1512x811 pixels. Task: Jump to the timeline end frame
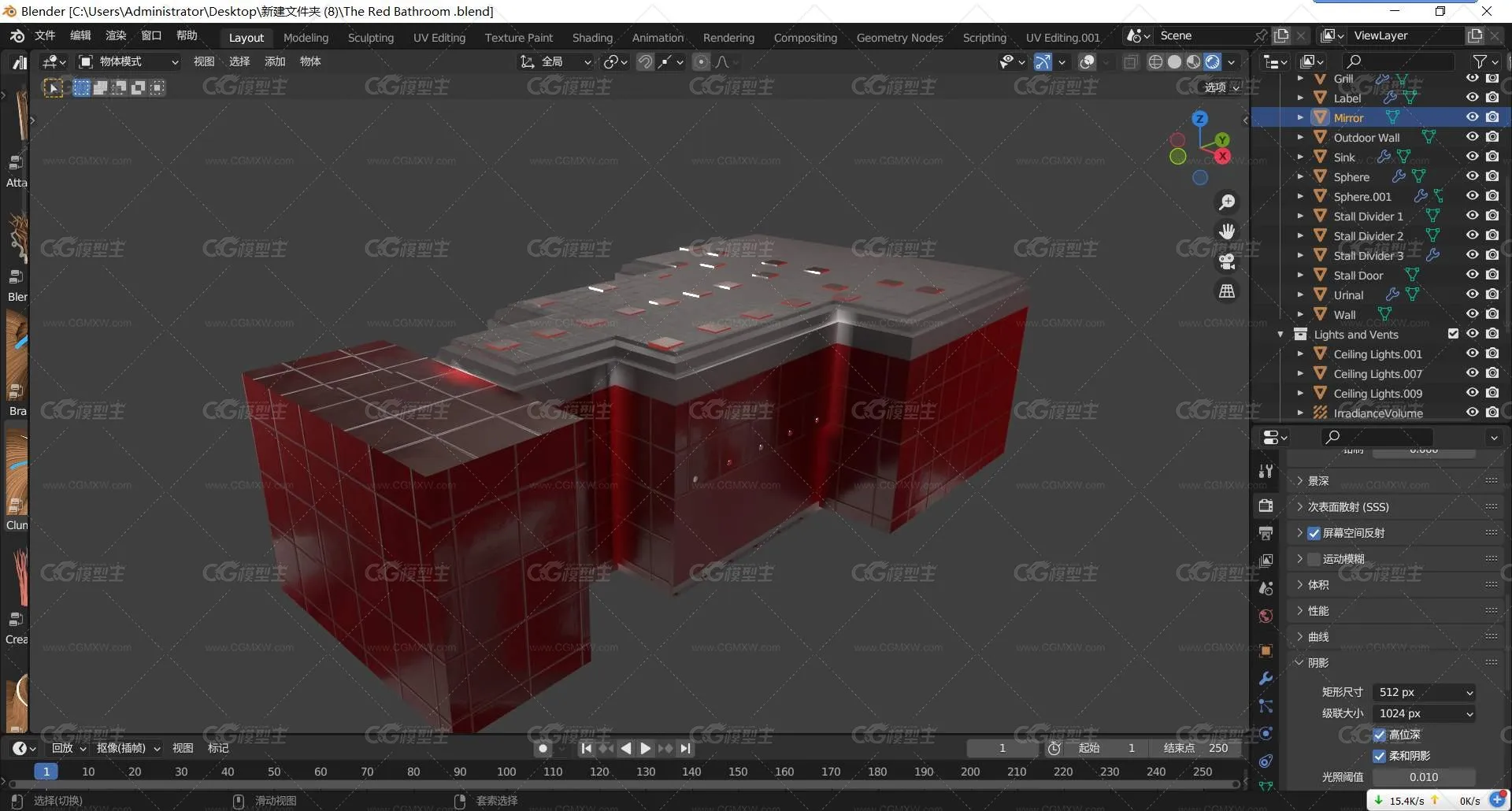[686, 749]
